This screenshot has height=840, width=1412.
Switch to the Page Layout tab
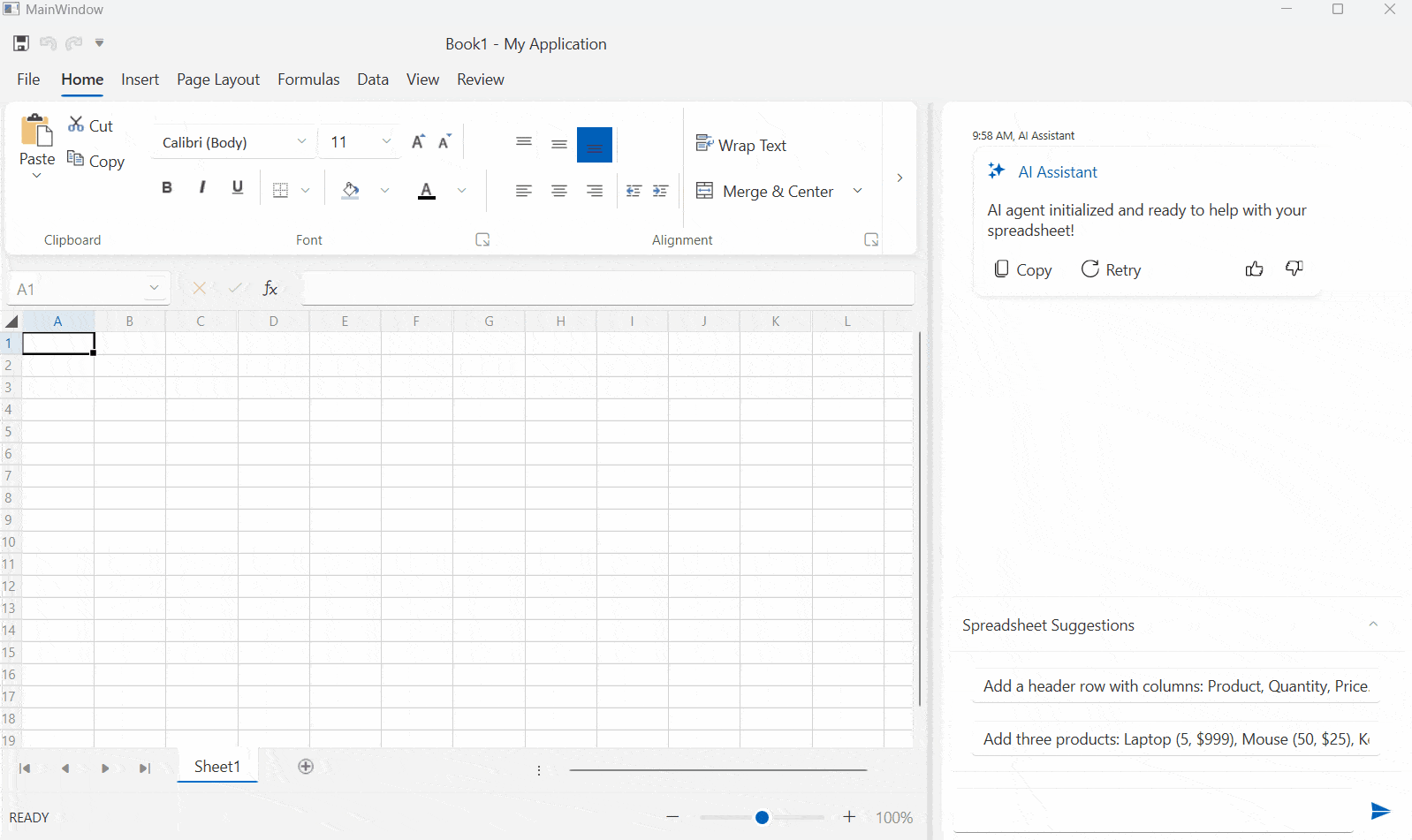pos(218,79)
